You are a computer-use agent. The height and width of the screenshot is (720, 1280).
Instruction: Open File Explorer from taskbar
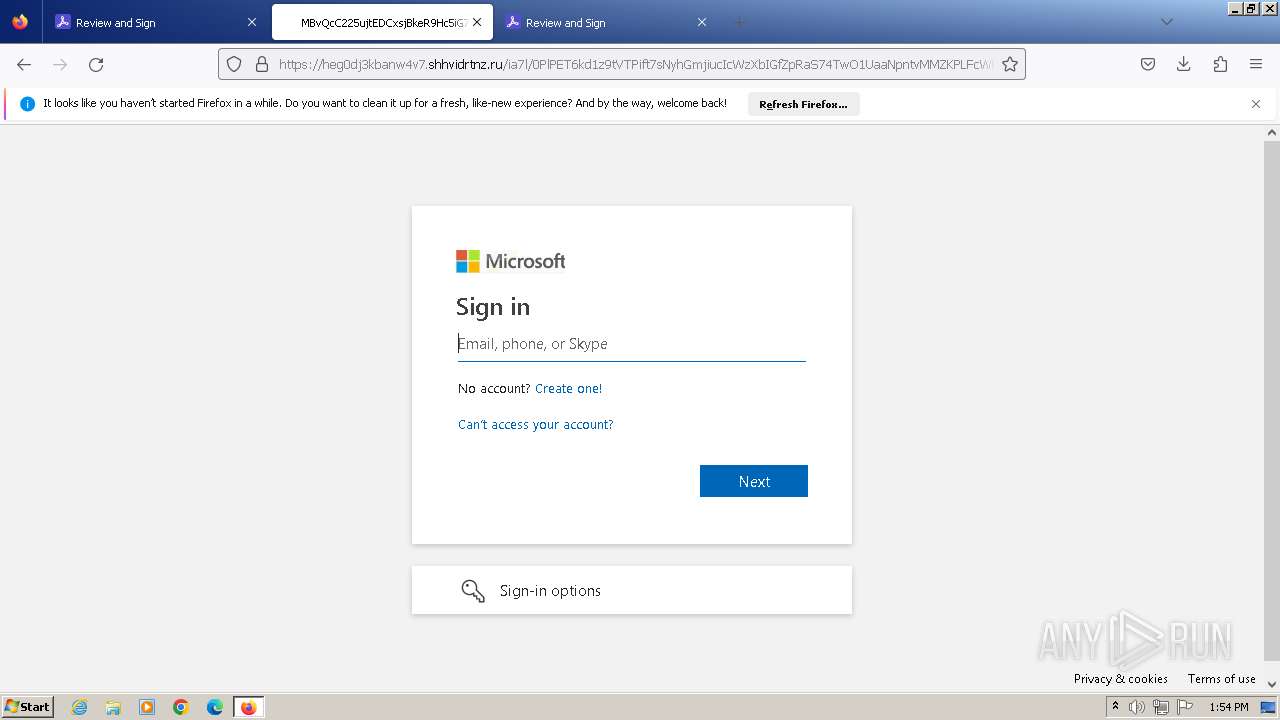click(113, 707)
